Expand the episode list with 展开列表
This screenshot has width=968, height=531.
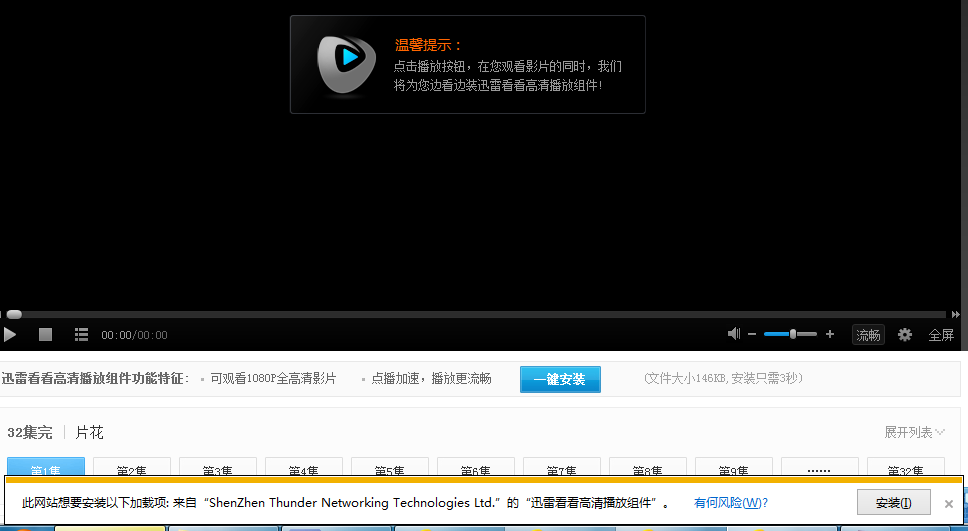point(914,432)
